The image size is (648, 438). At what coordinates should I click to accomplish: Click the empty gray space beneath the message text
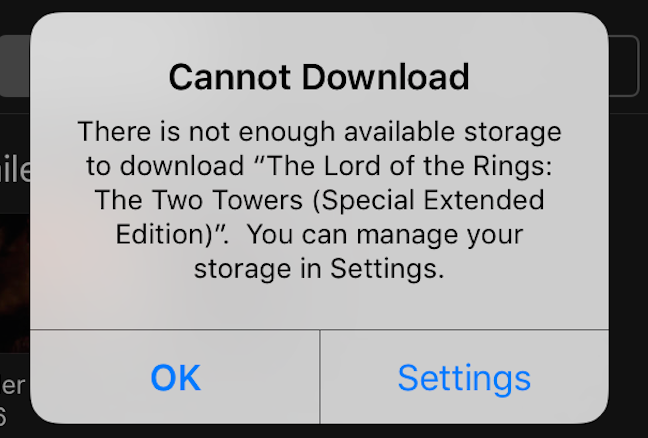[x=319, y=307]
